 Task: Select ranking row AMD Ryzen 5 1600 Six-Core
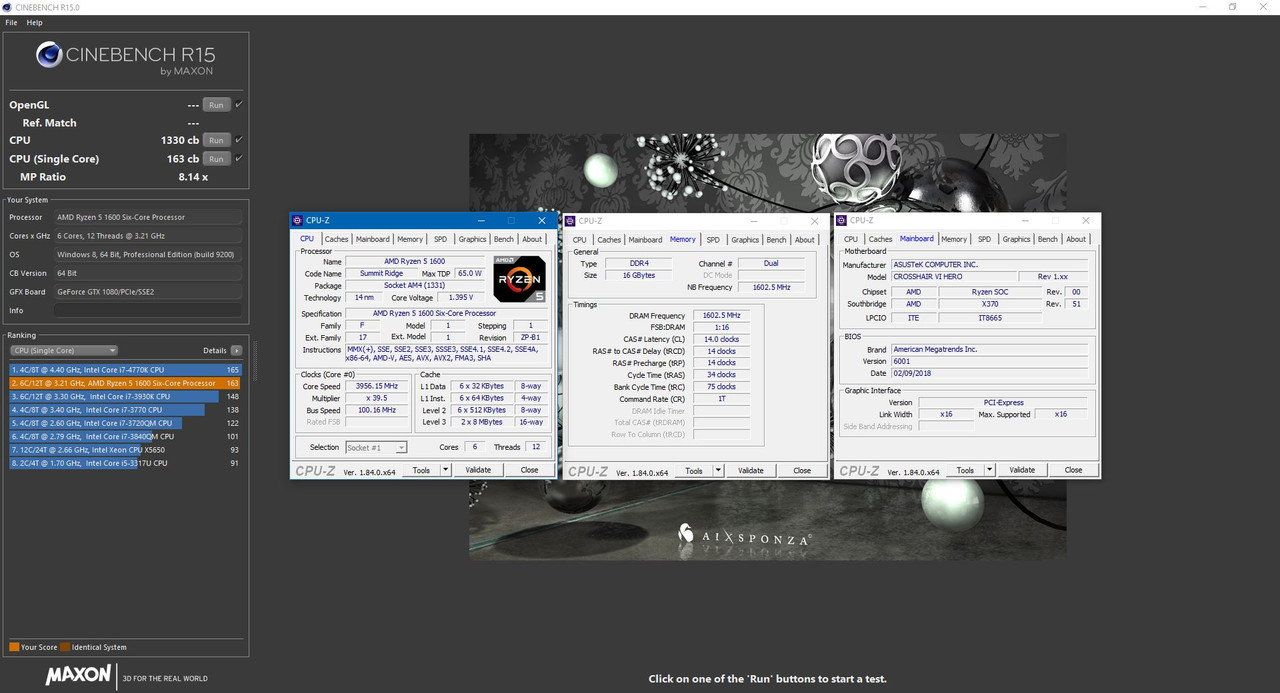[x=125, y=383]
